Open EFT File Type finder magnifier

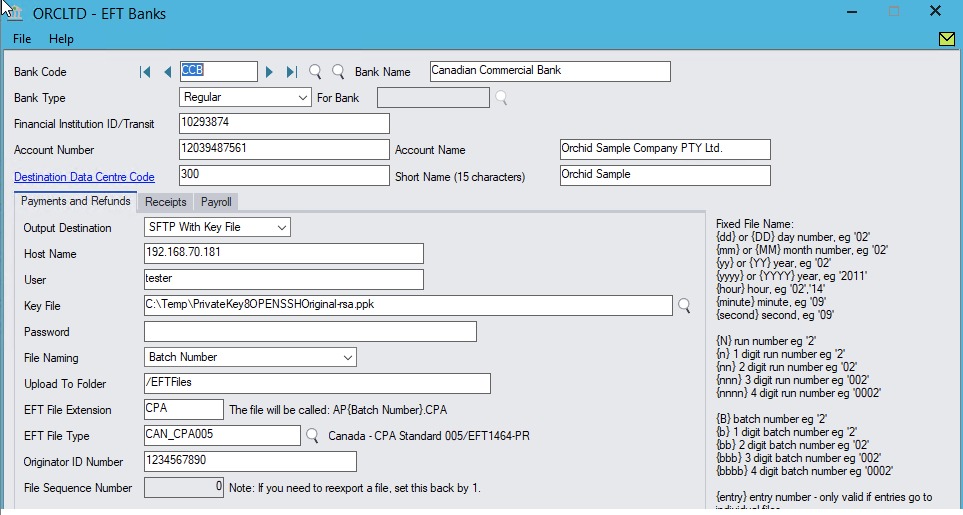click(312, 436)
